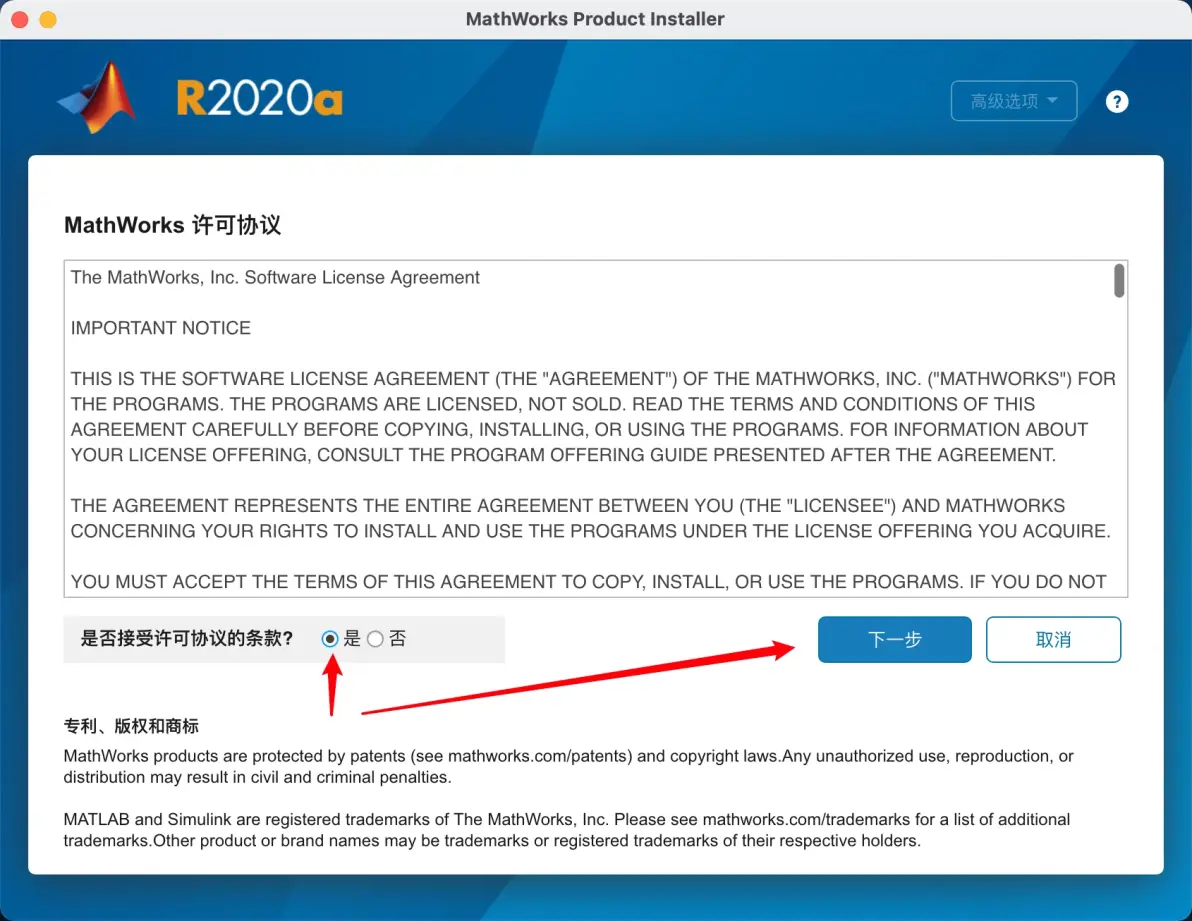Select 是 to accept the license terms

click(x=330, y=639)
